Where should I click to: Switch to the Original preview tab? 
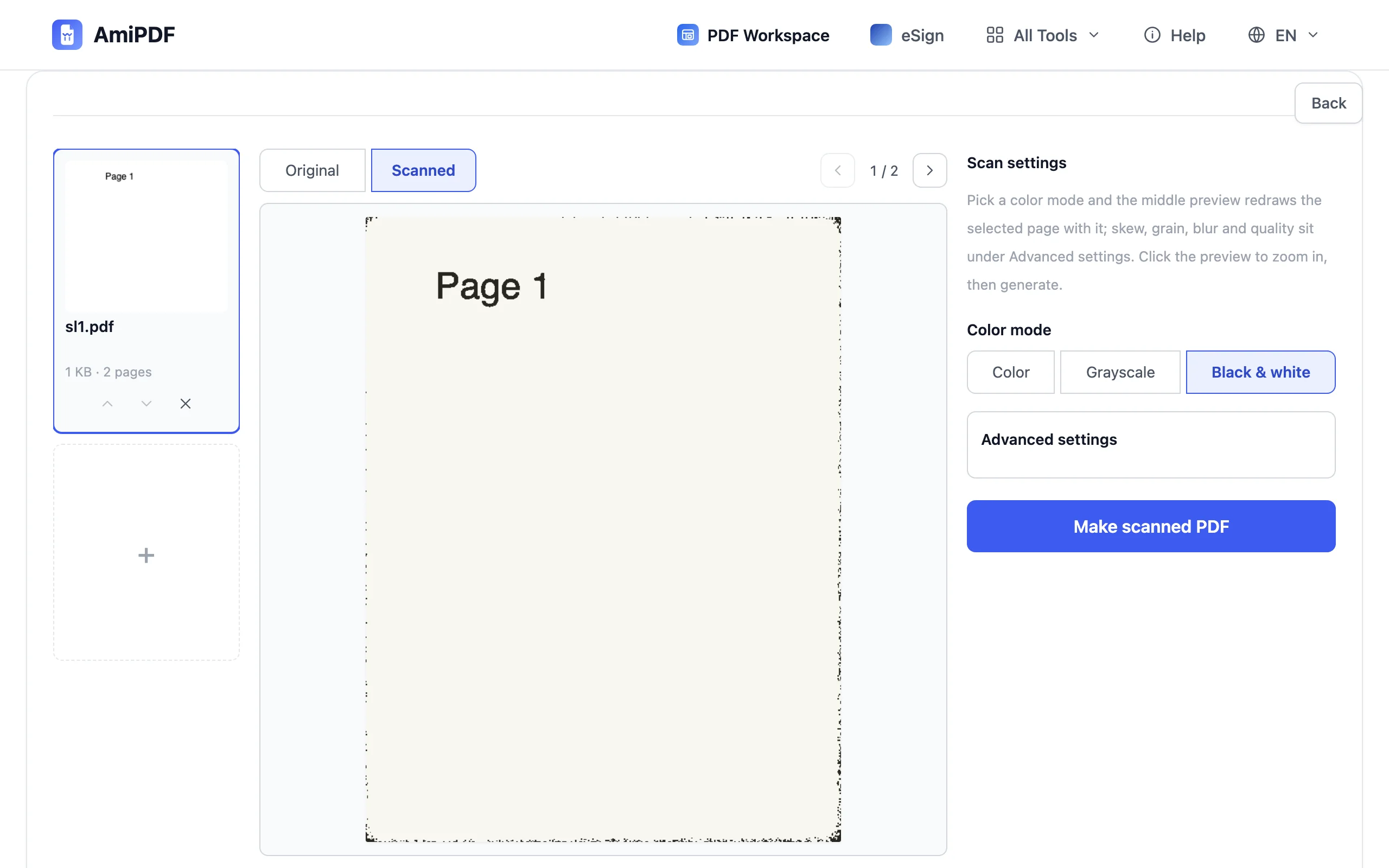[312, 170]
